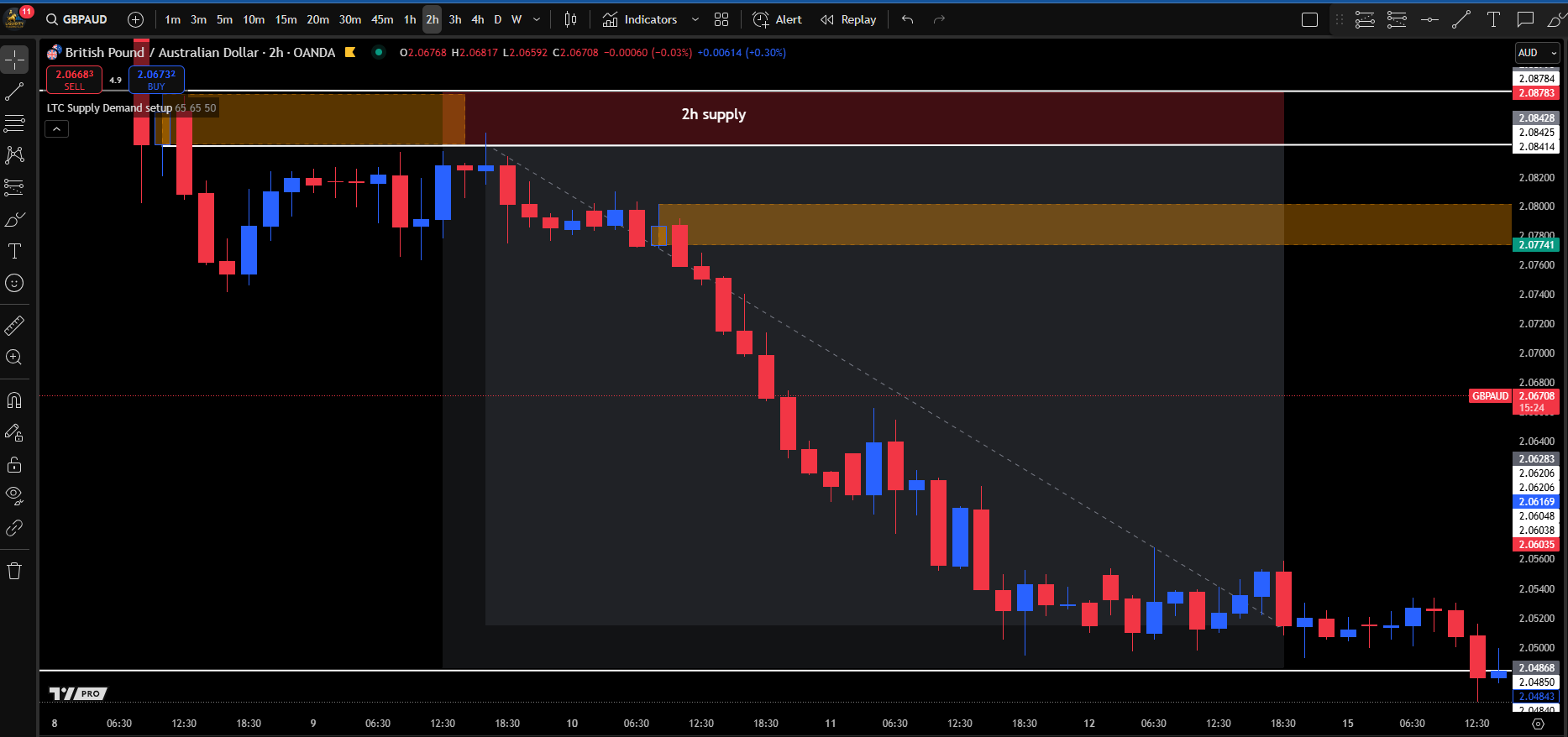Image resolution: width=1568 pixels, height=737 pixels.
Task: Click the 2.08783 red price label
Action: coord(1536,93)
